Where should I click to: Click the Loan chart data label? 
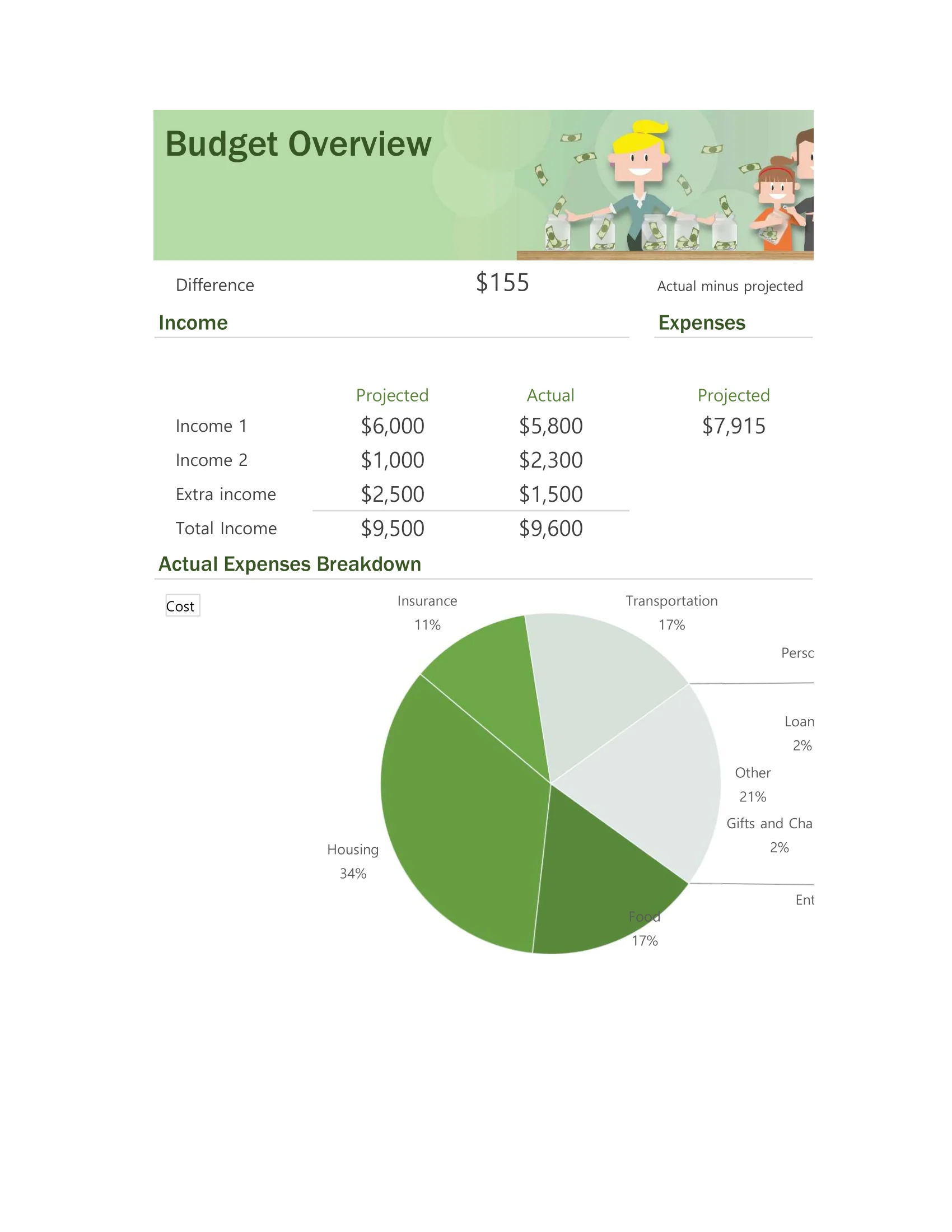pos(800,734)
